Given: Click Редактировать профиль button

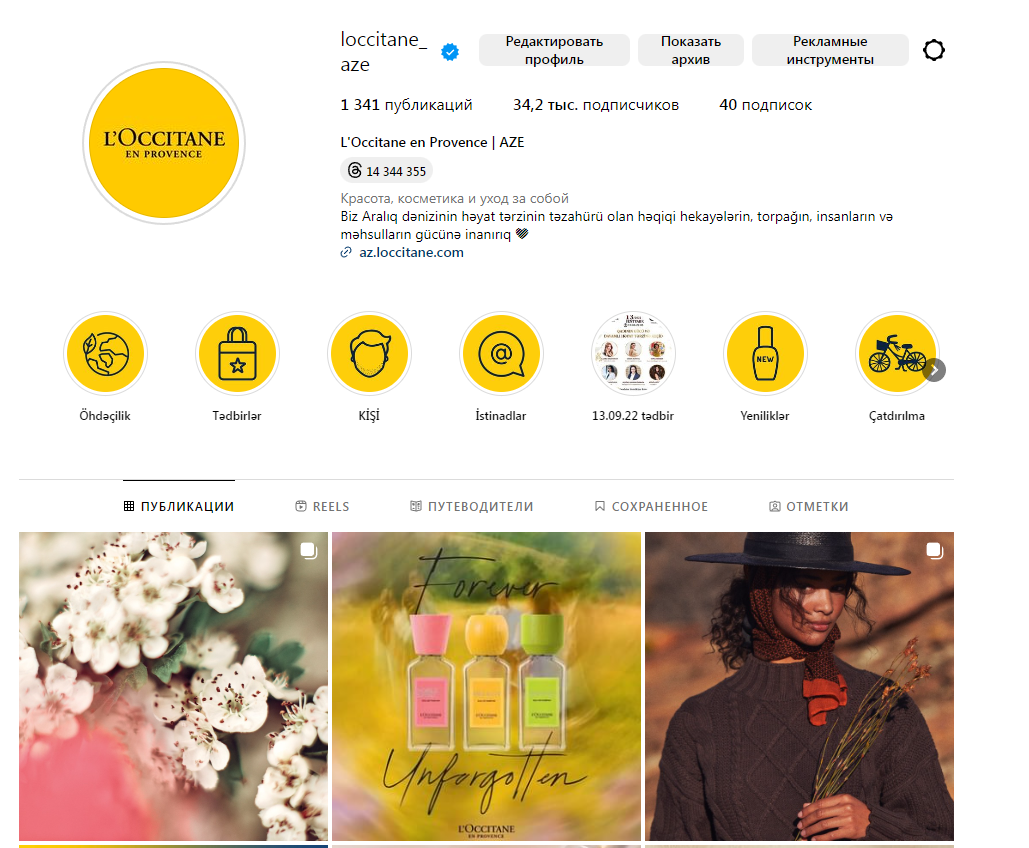Looking at the screenshot, I should point(554,50).
